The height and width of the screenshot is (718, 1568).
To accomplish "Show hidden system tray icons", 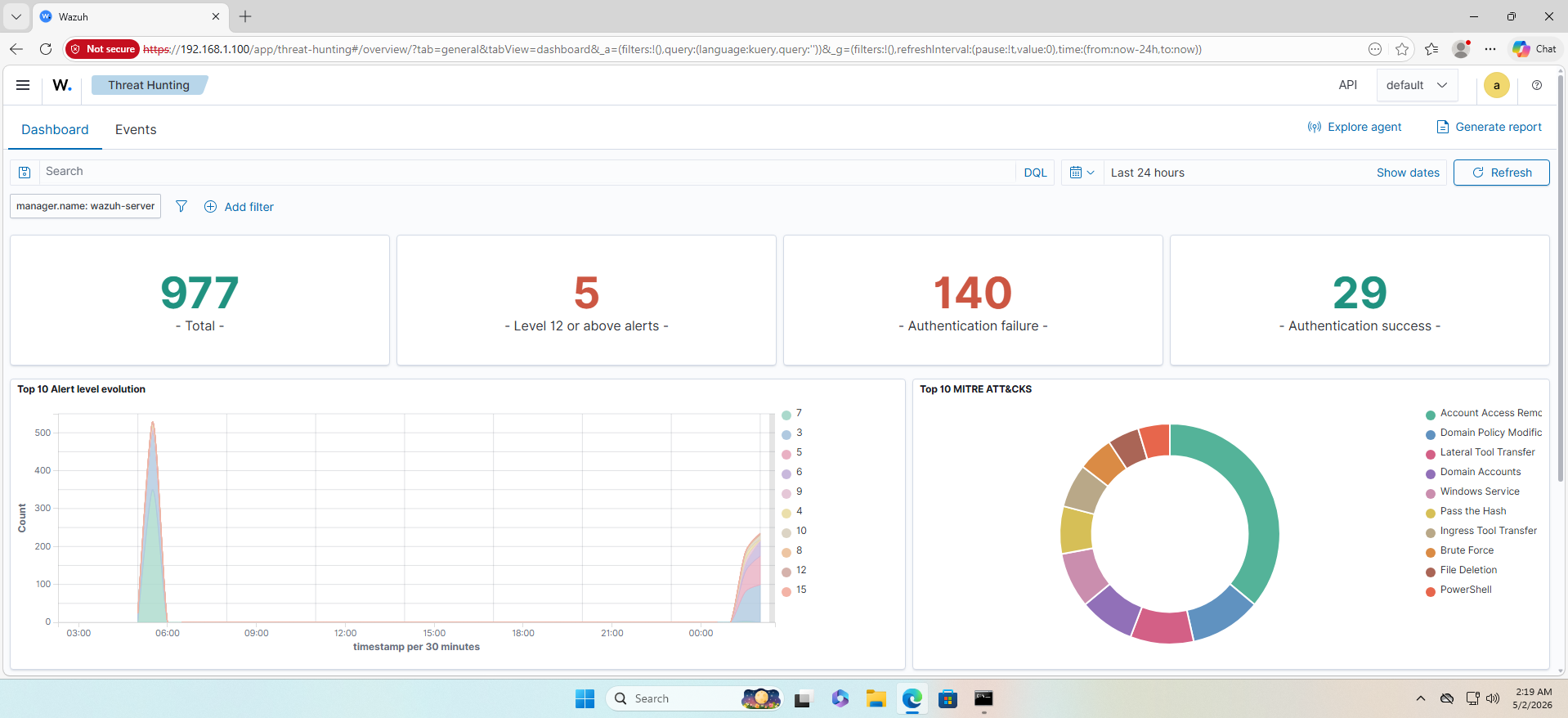I will coord(1421,698).
